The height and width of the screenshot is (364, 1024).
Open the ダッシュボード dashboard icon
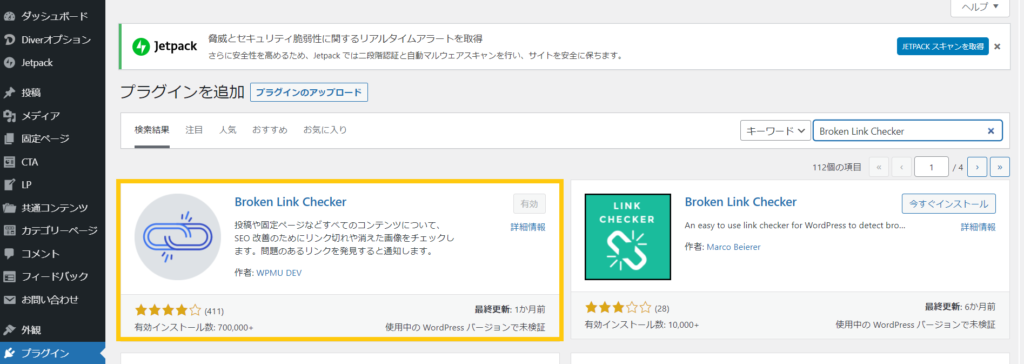pos(10,16)
